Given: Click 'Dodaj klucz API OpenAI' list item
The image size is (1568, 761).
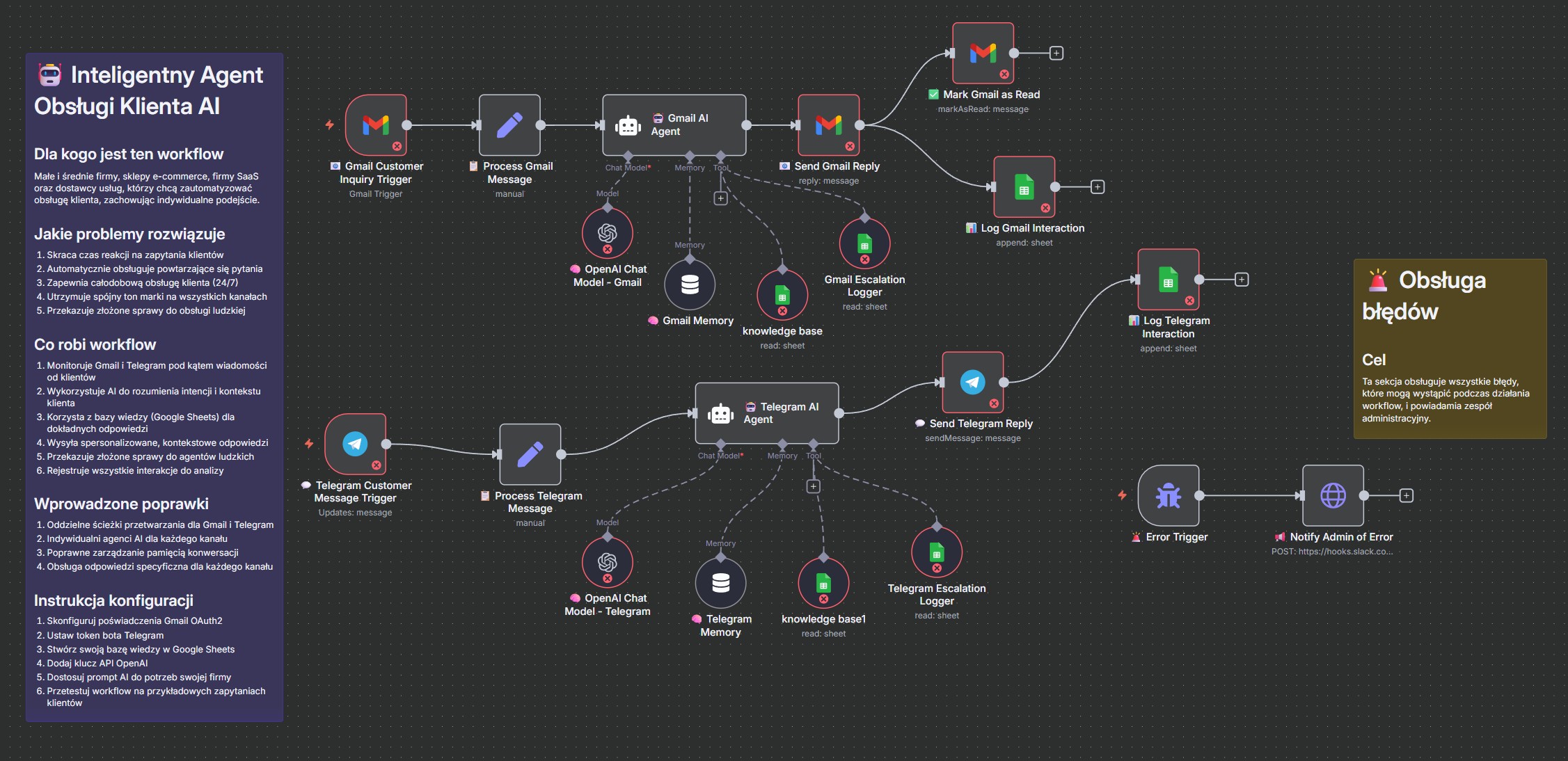Looking at the screenshot, I should 97,663.
